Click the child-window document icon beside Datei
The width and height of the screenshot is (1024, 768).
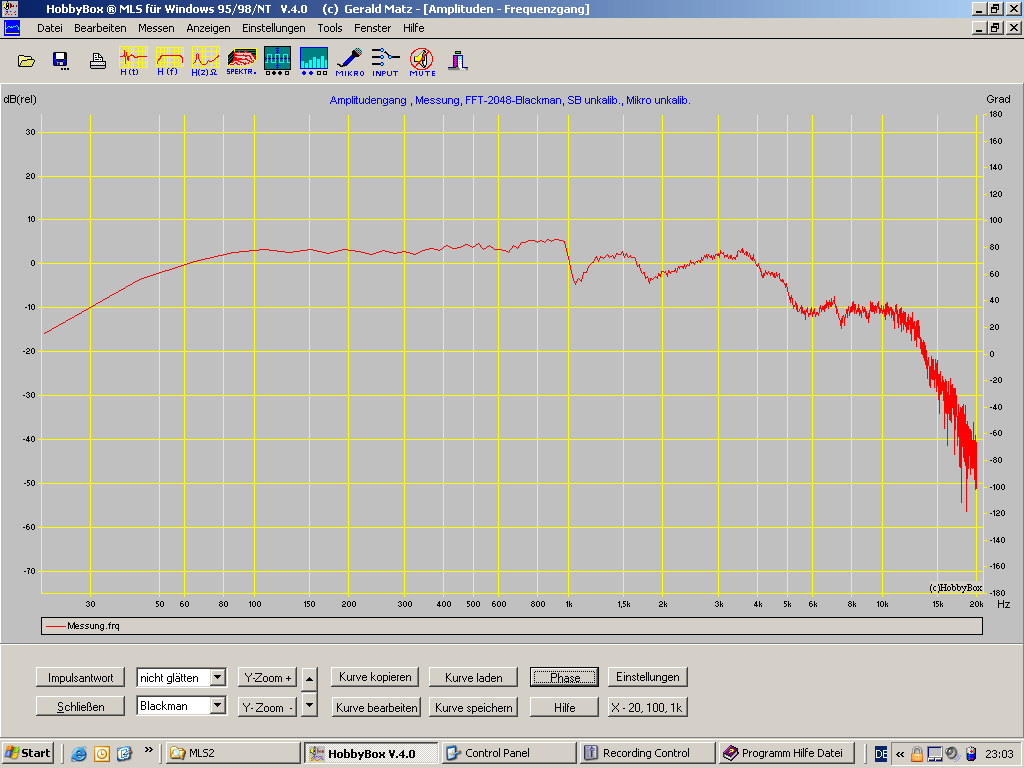tap(12, 28)
